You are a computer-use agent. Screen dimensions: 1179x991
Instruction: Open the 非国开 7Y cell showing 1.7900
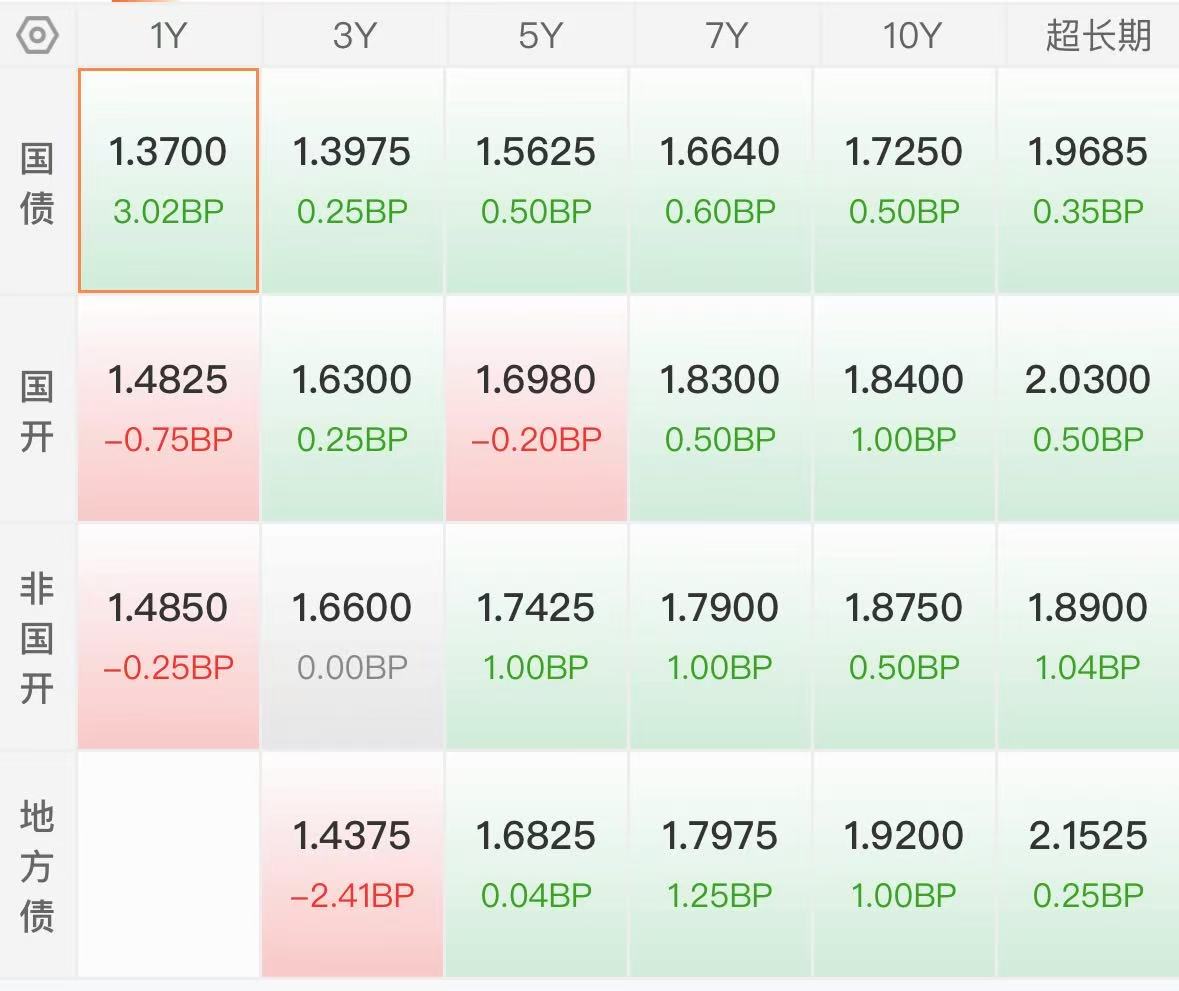(x=720, y=636)
